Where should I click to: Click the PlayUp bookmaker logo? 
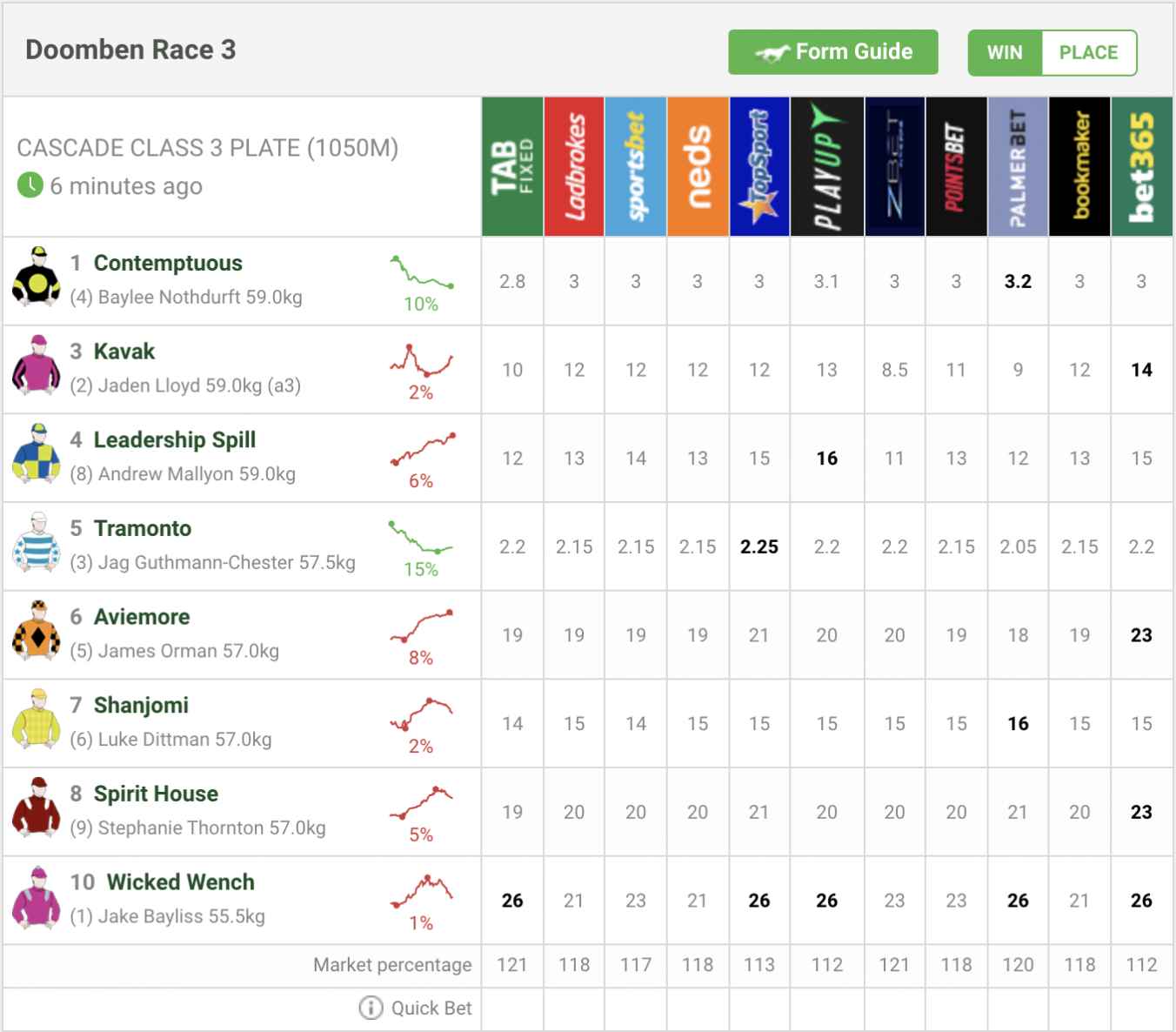[x=826, y=166]
